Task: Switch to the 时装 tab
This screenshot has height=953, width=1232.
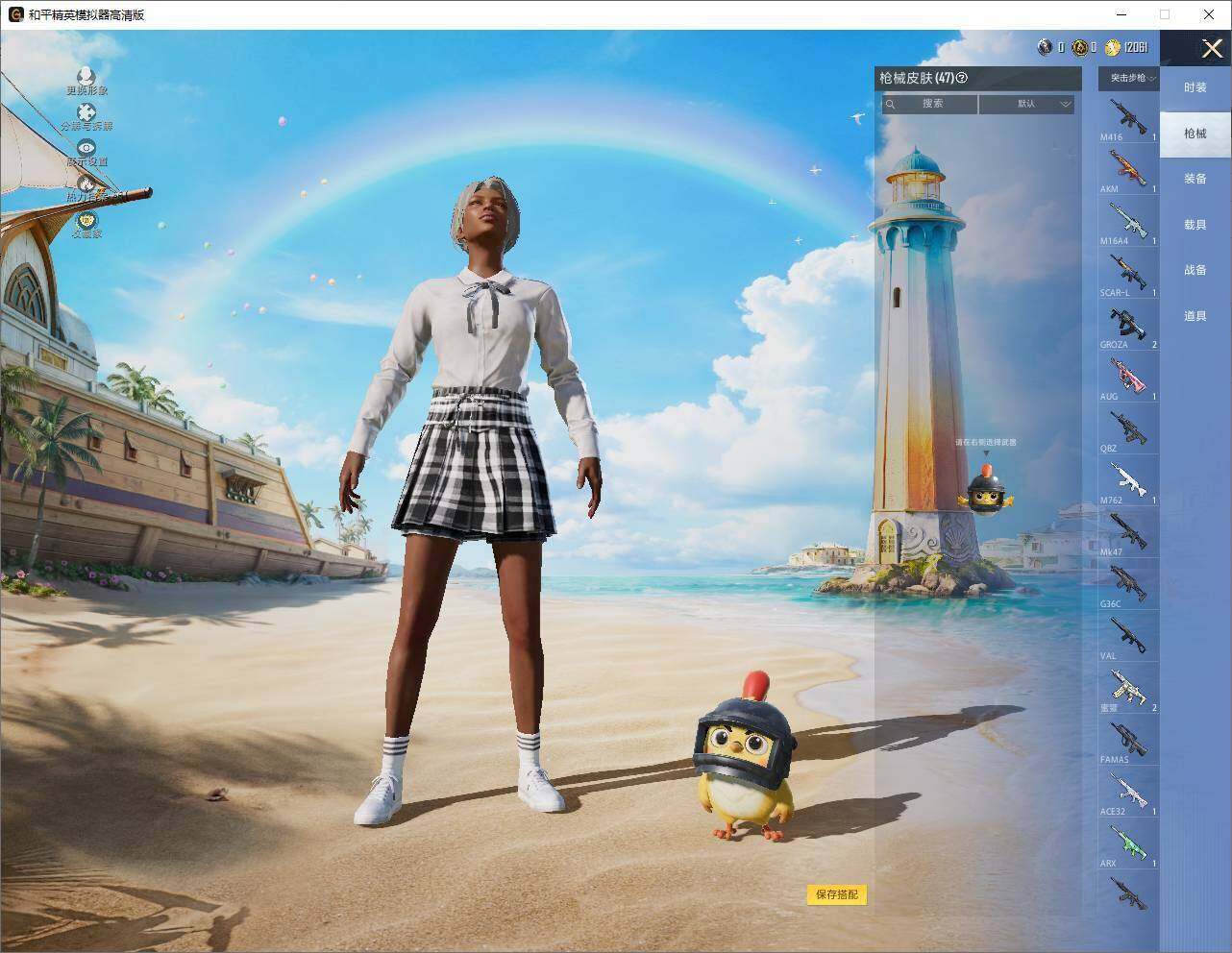Action: 1195,87
